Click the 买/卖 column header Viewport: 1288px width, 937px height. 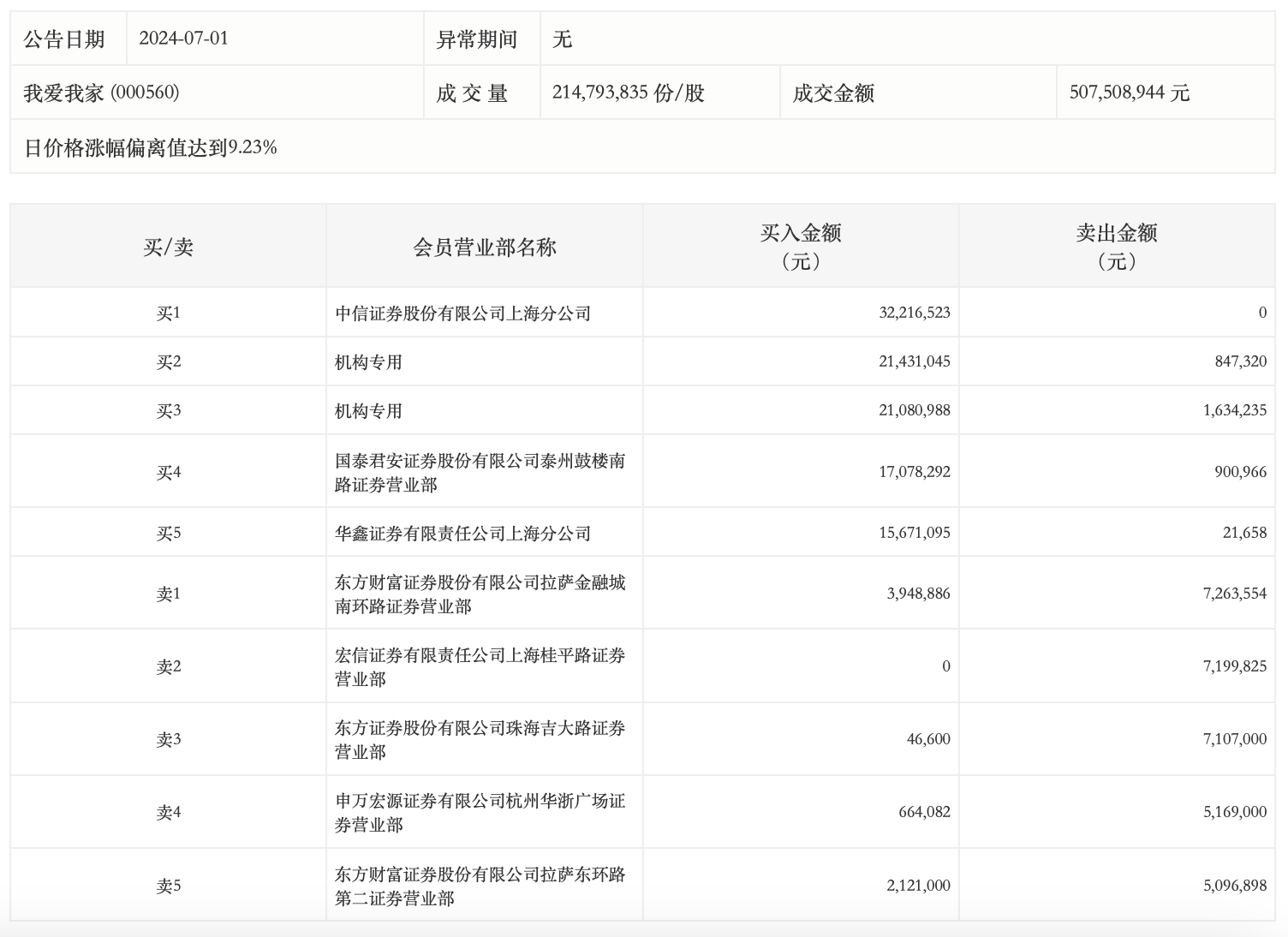pos(168,248)
